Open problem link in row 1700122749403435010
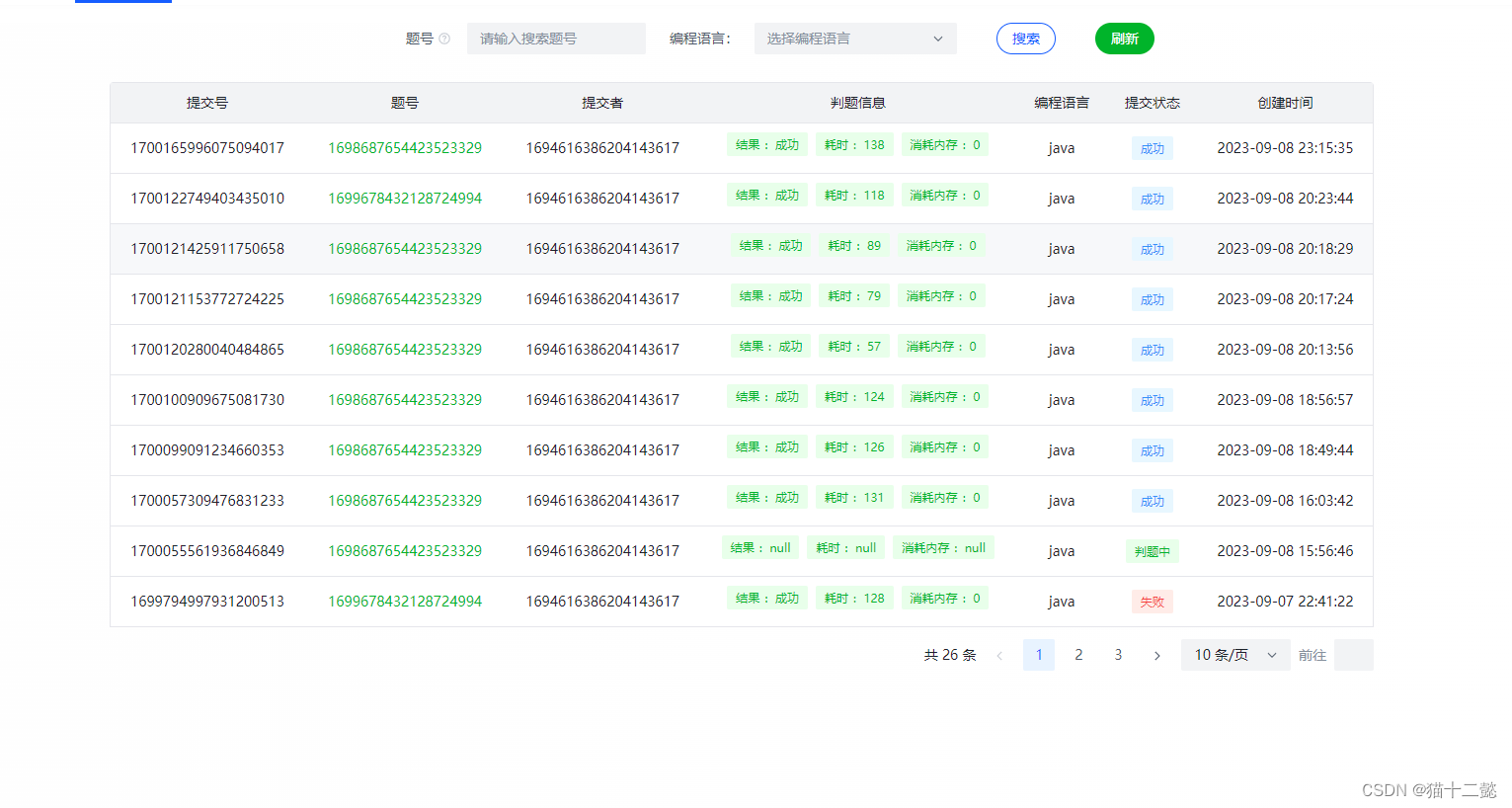The width and height of the screenshot is (1512, 808). point(405,199)
